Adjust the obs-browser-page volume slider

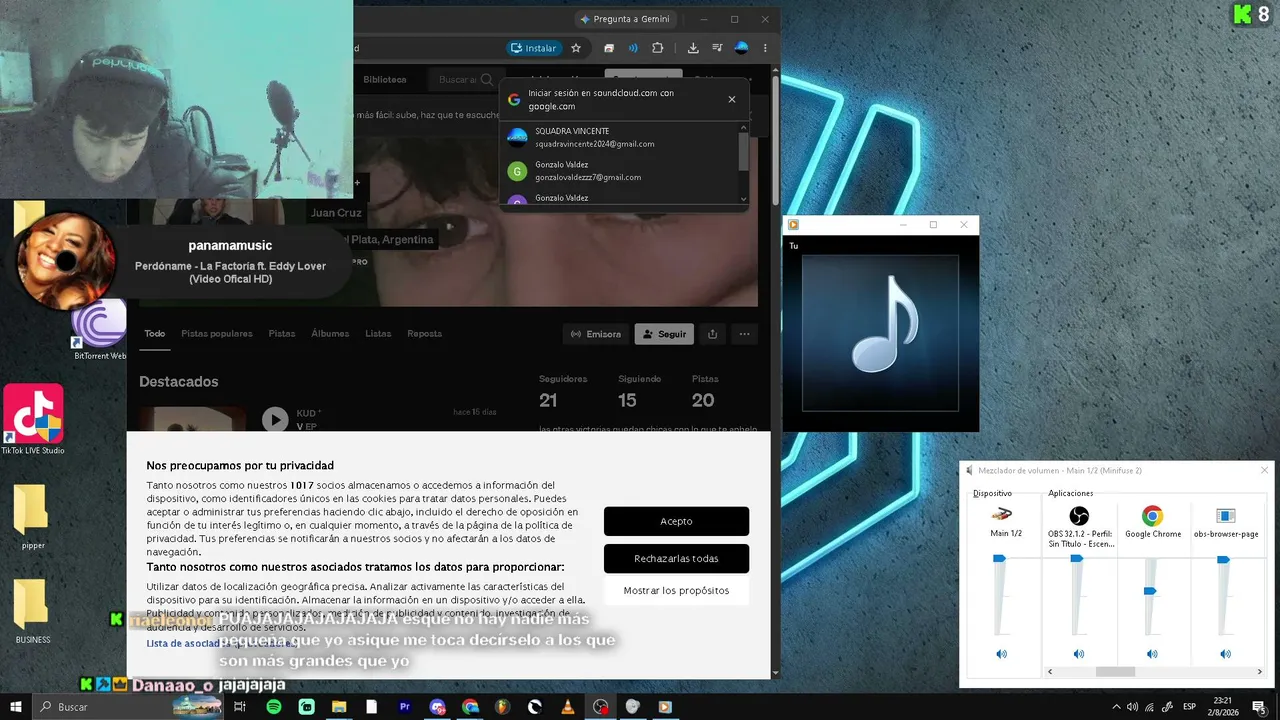click(1223, 559)
